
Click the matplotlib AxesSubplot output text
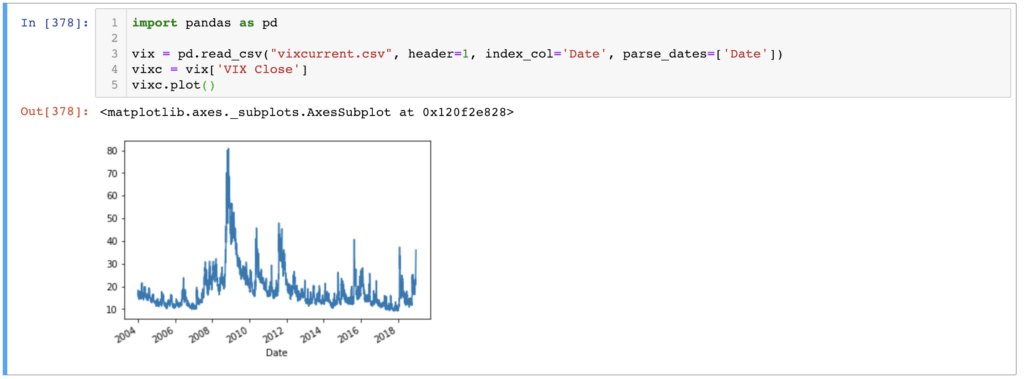[x=307, y=112]
